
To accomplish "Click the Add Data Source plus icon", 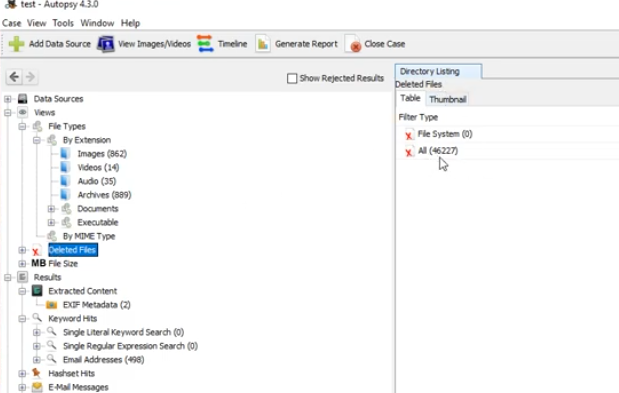I will click(x=16, y=44).
